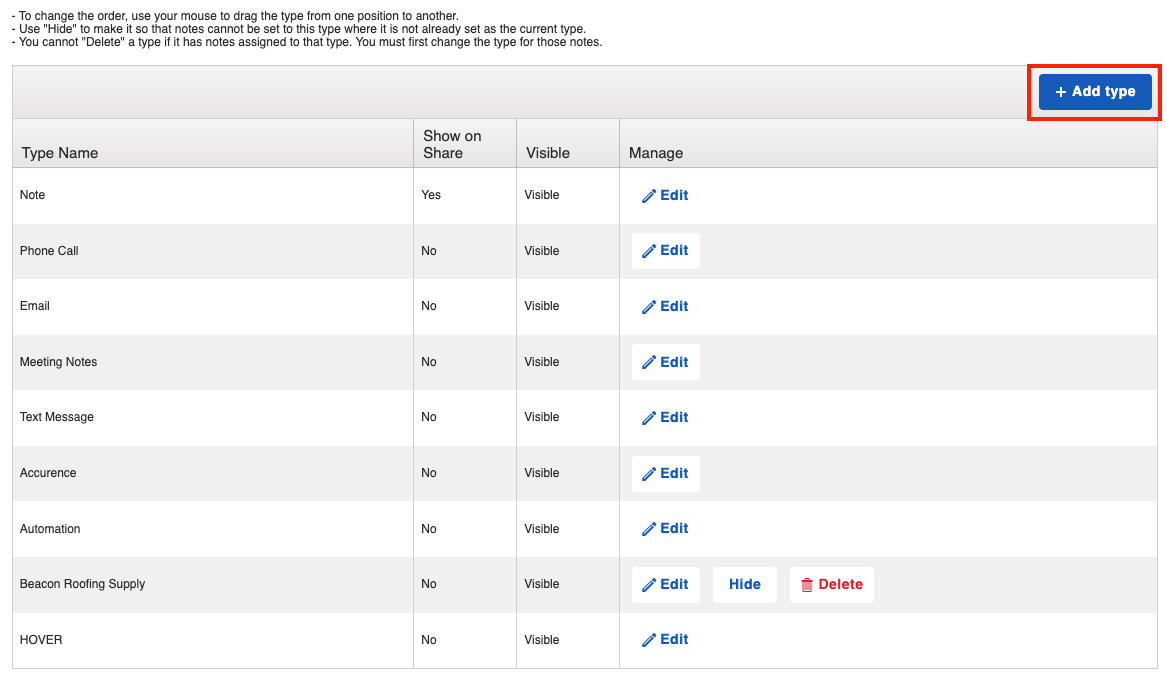This screenshot has width=1166, height=697.
Task: Edit the Meeting Notes type
Action: click(x=665, y=362)
